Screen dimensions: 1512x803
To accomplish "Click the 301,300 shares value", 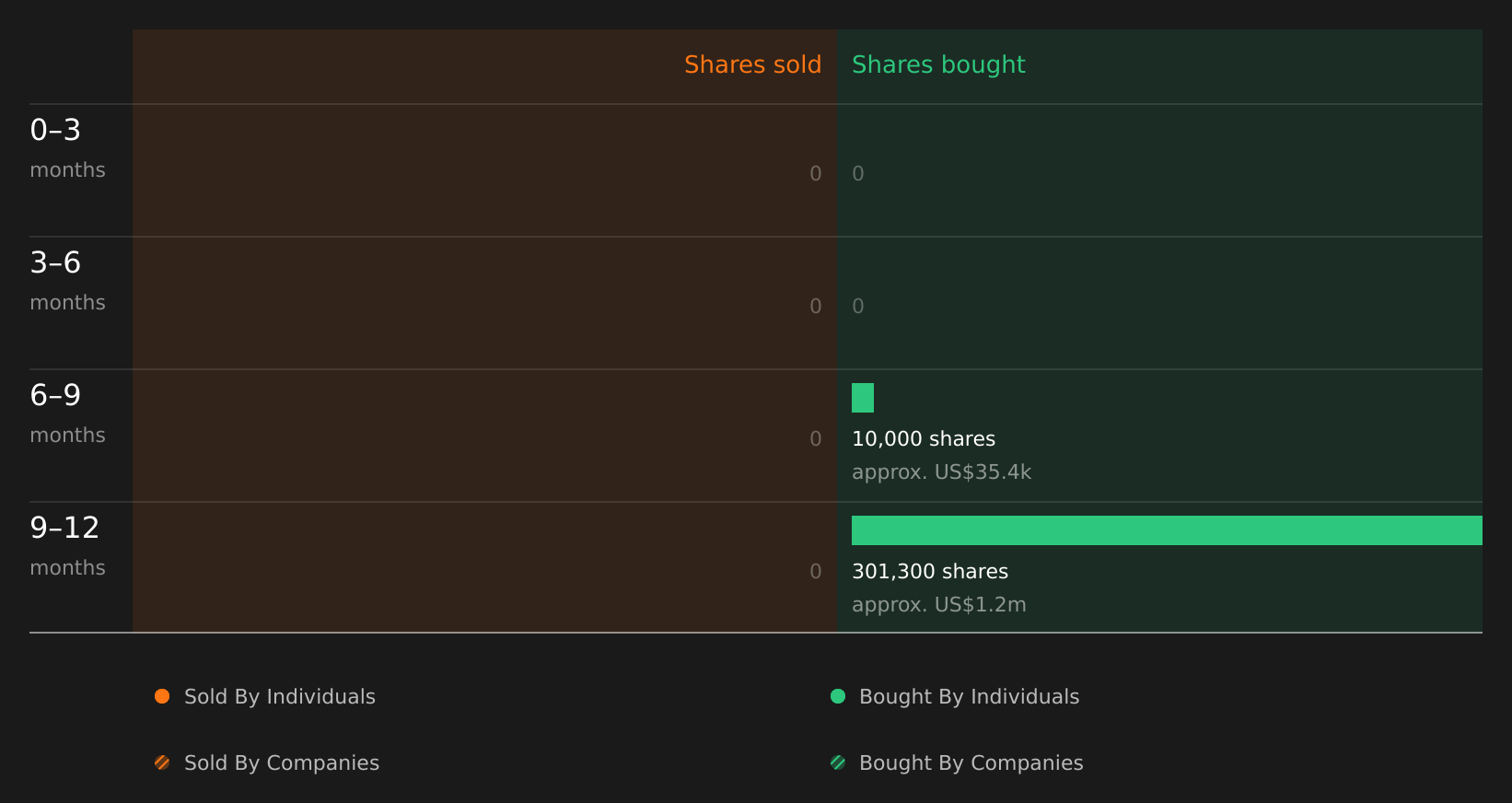I will click(x=930, y=572).
